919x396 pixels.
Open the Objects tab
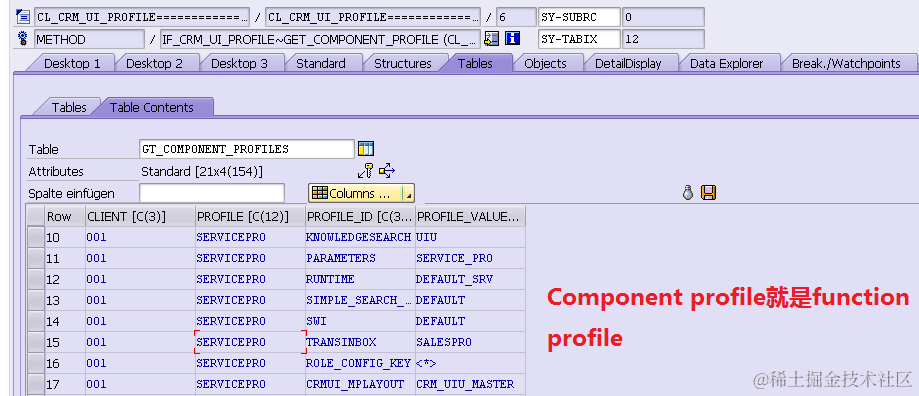point(545,63)
